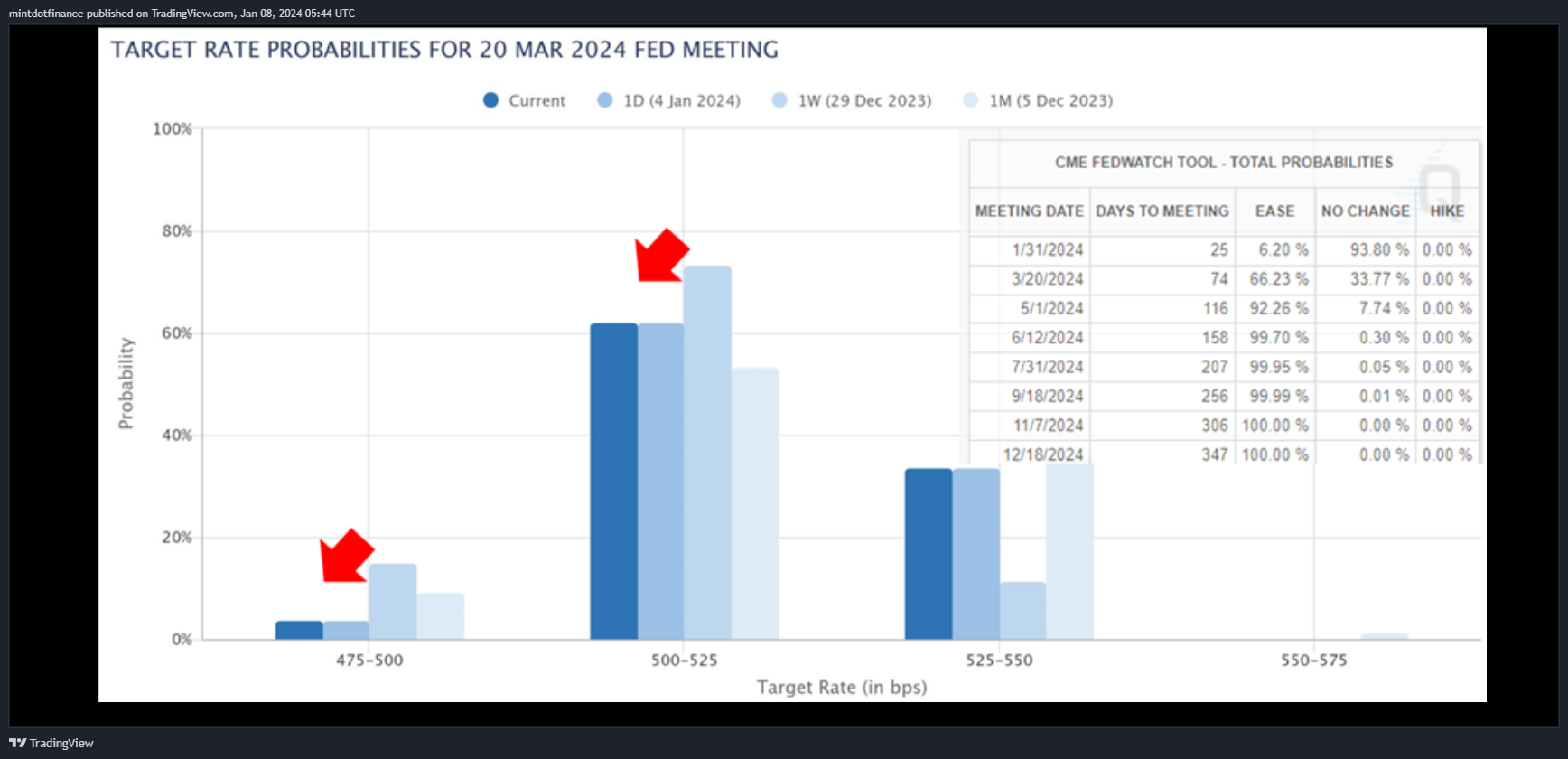Click the hike 0.00 % in the 1/31/2024 row
Image resolution: width=1568 pixels, height=759 pixels.
click(x=1447, y=250)
